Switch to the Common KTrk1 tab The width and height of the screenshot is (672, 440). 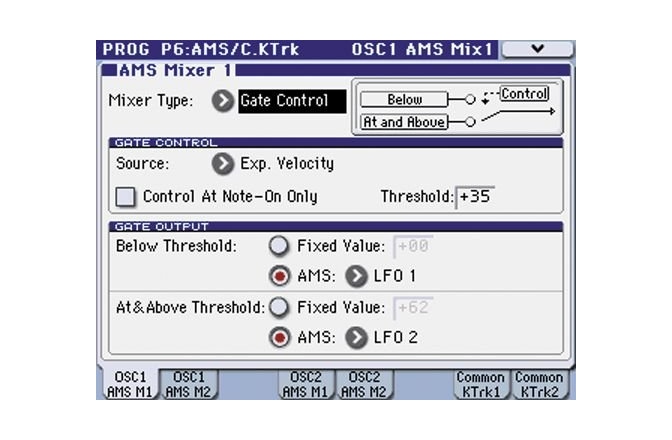click(481, 384)
